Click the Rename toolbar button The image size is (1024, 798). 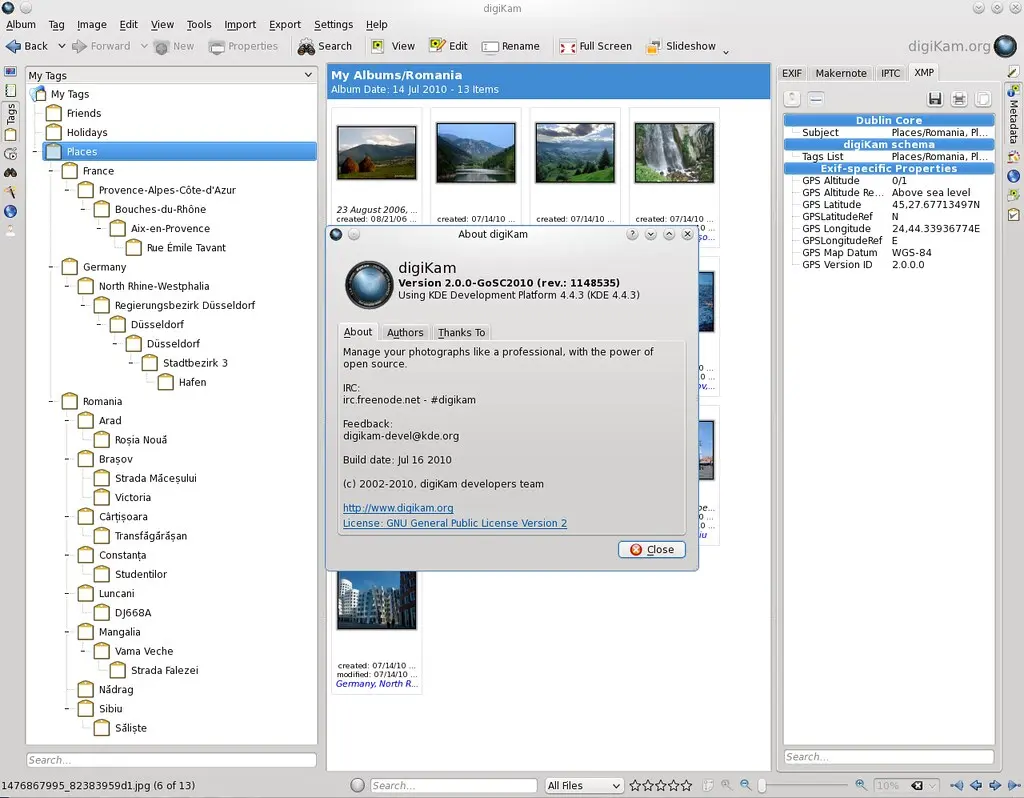coord(511,46)
